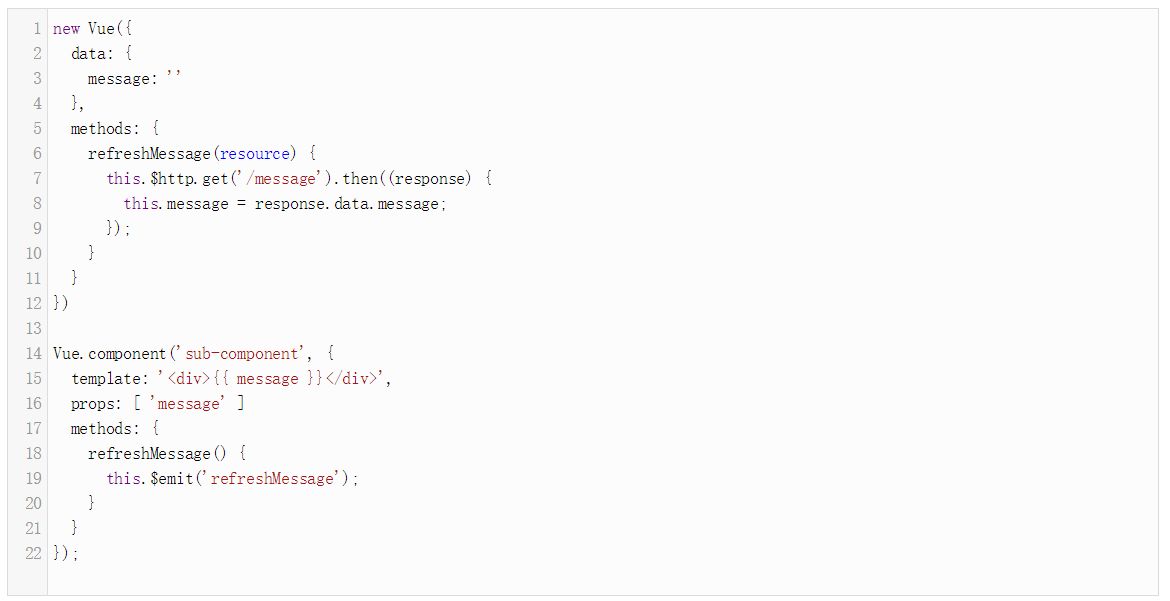Image resolution: width=1170 pixels, height=601 pixels.
Task: Click "response.data.message" on line 8
Action: click(346, 204)
